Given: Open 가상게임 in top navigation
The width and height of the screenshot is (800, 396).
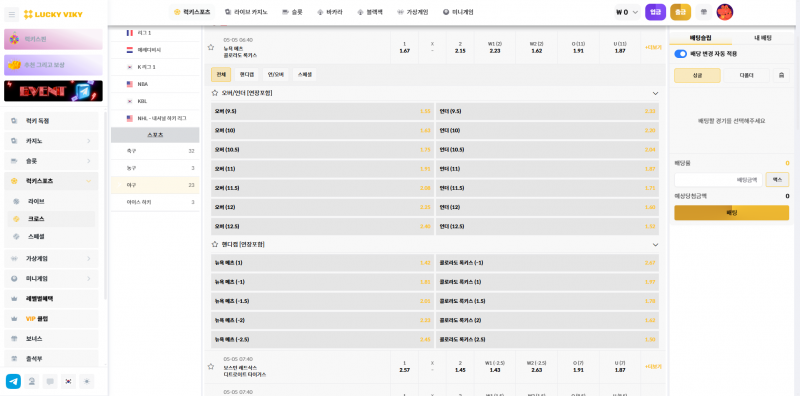Looking at the screenshot, I should point(413,12).
